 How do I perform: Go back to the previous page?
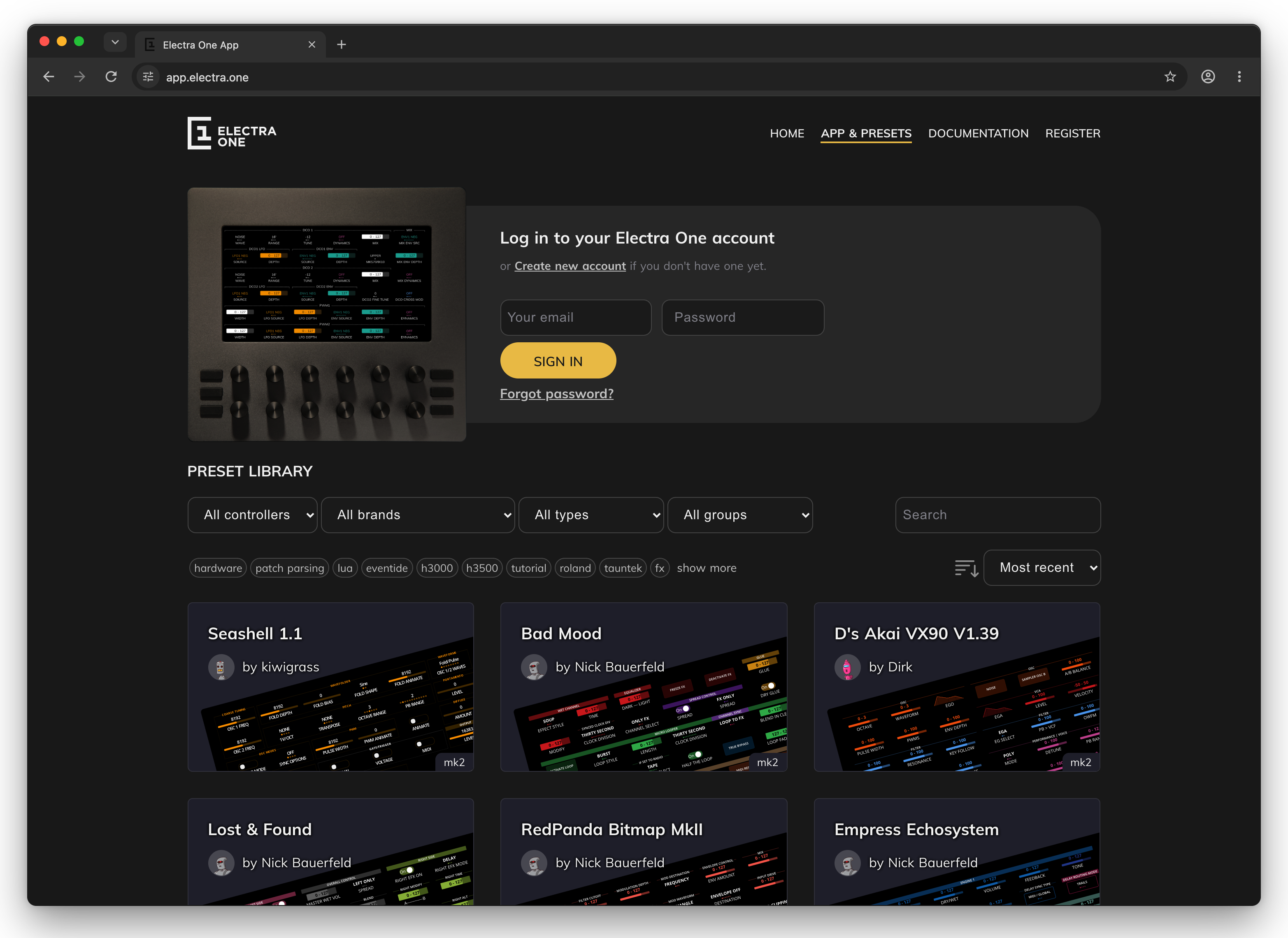point(49,77)
